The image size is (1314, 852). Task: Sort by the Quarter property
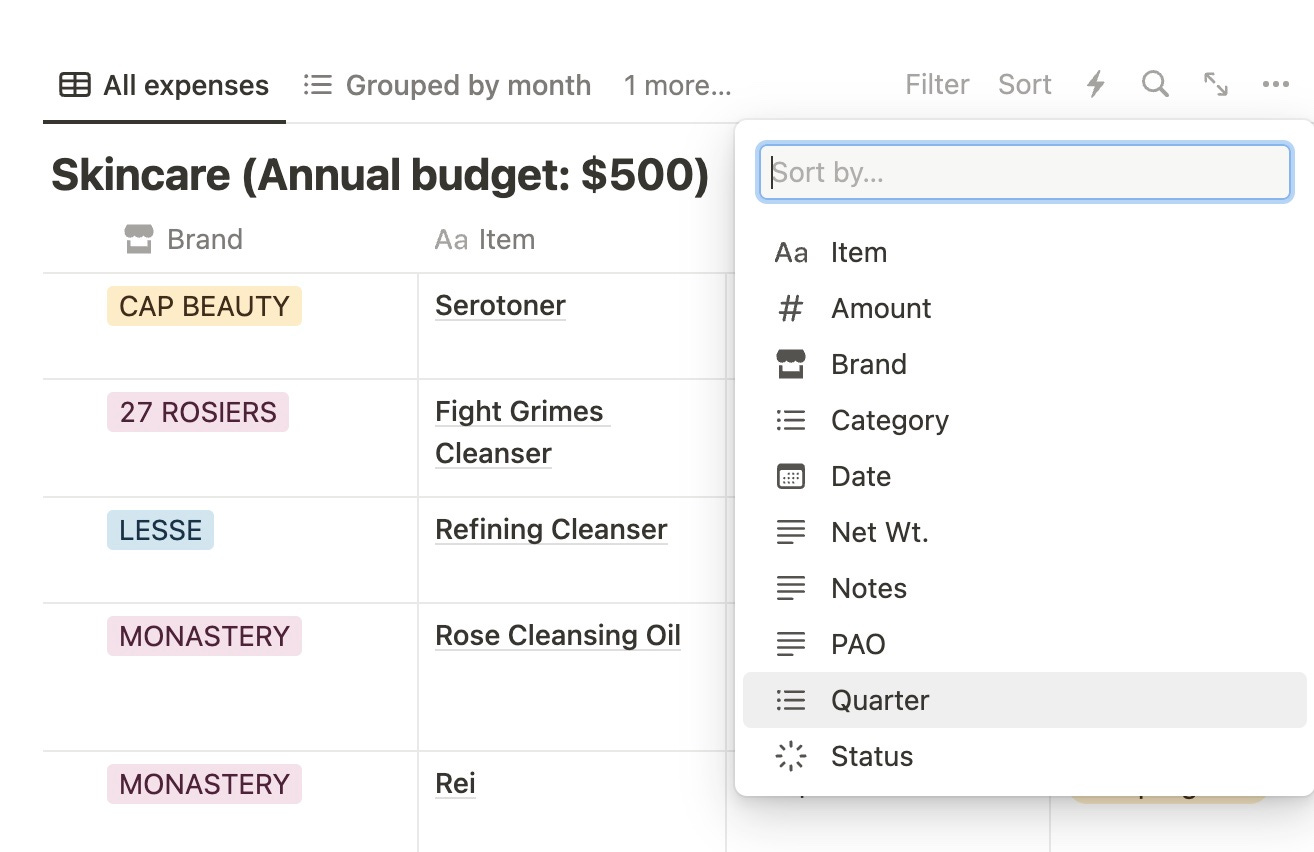click(x=1025, y=700)
